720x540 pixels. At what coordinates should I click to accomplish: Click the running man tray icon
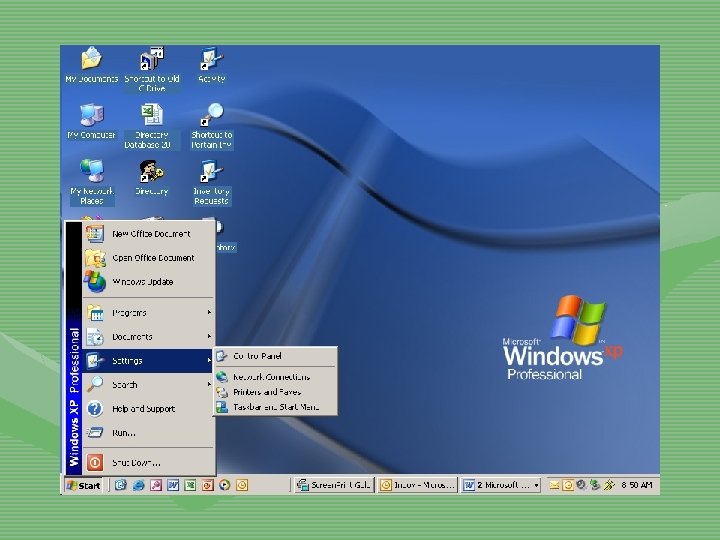coord(609,485)
